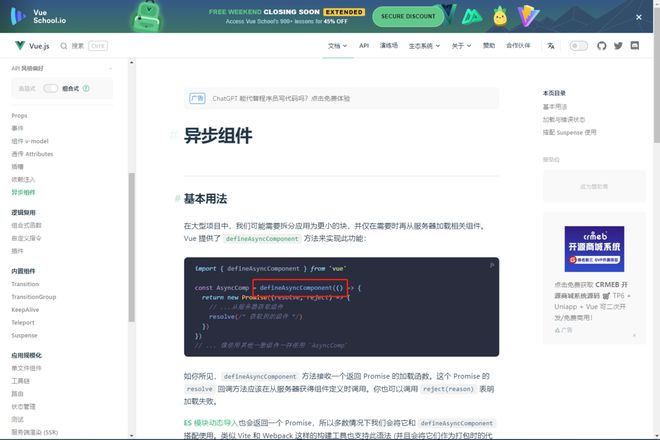Open the language translation icon menu
660x440 pixels.
(551, 45)
